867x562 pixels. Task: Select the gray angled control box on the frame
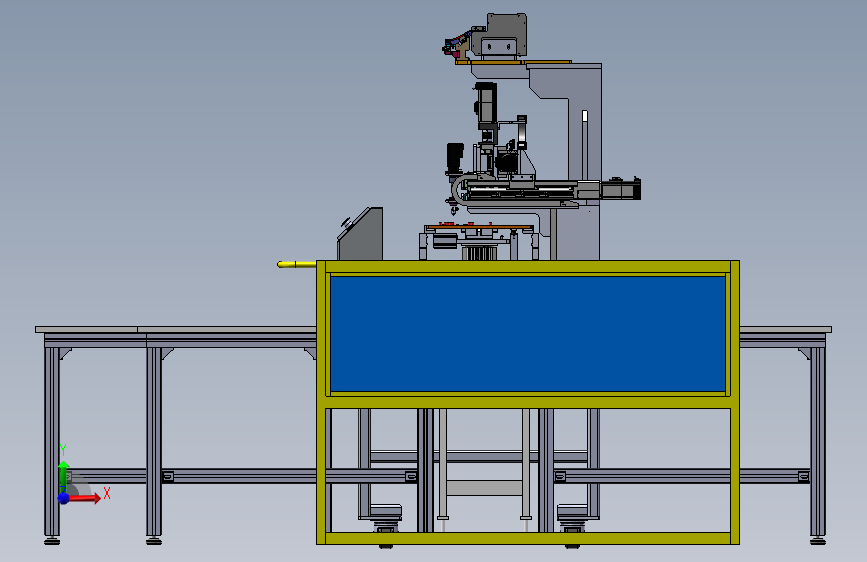click(x=361, y=235)
